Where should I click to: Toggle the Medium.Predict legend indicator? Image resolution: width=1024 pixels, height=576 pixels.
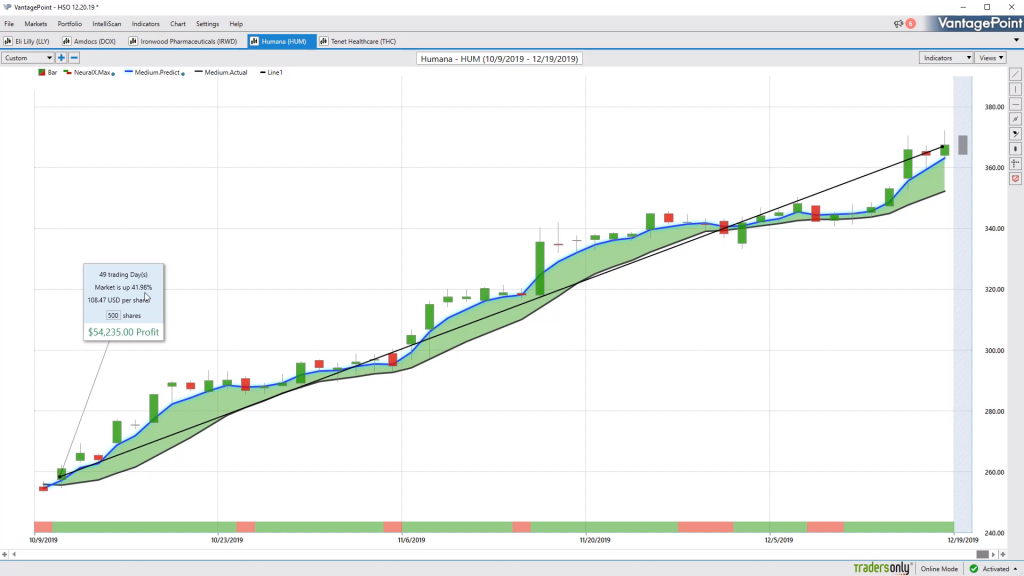(x=155, y=72)
